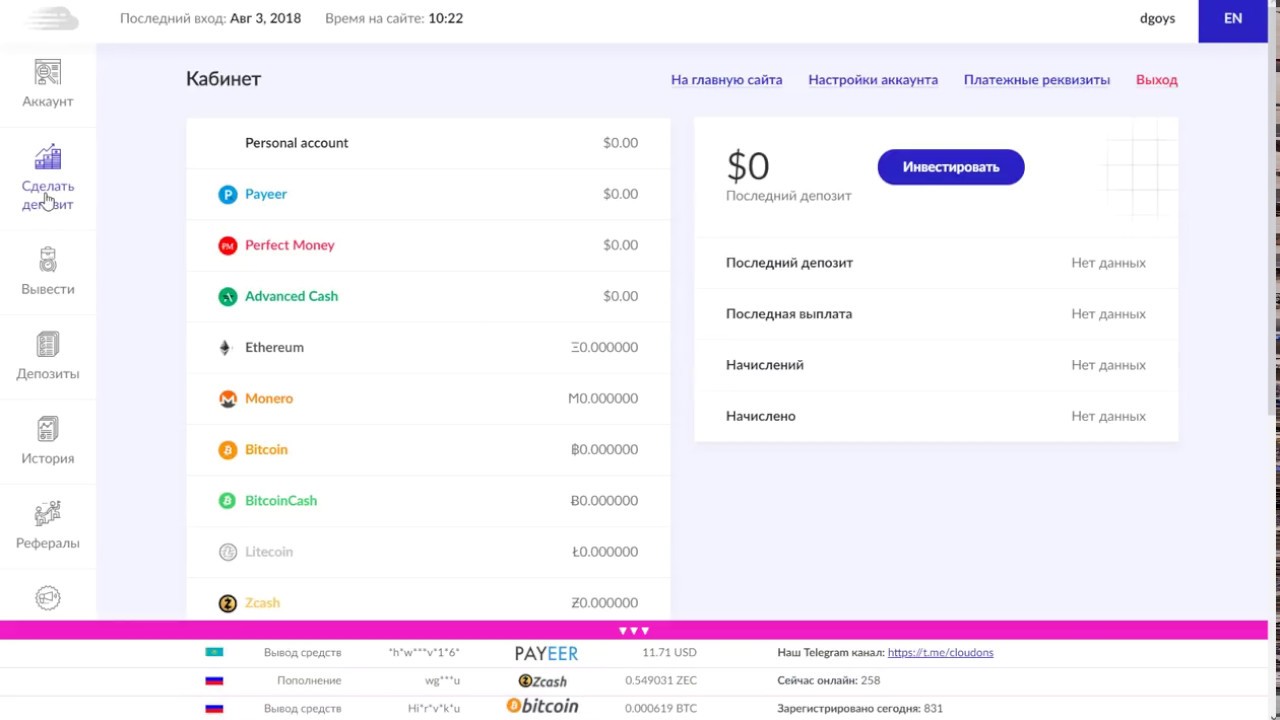The height and width of the screenshot is (720, 1280).
Task: Click the PAYEER logo in ticker
Action: pos(546,652)
